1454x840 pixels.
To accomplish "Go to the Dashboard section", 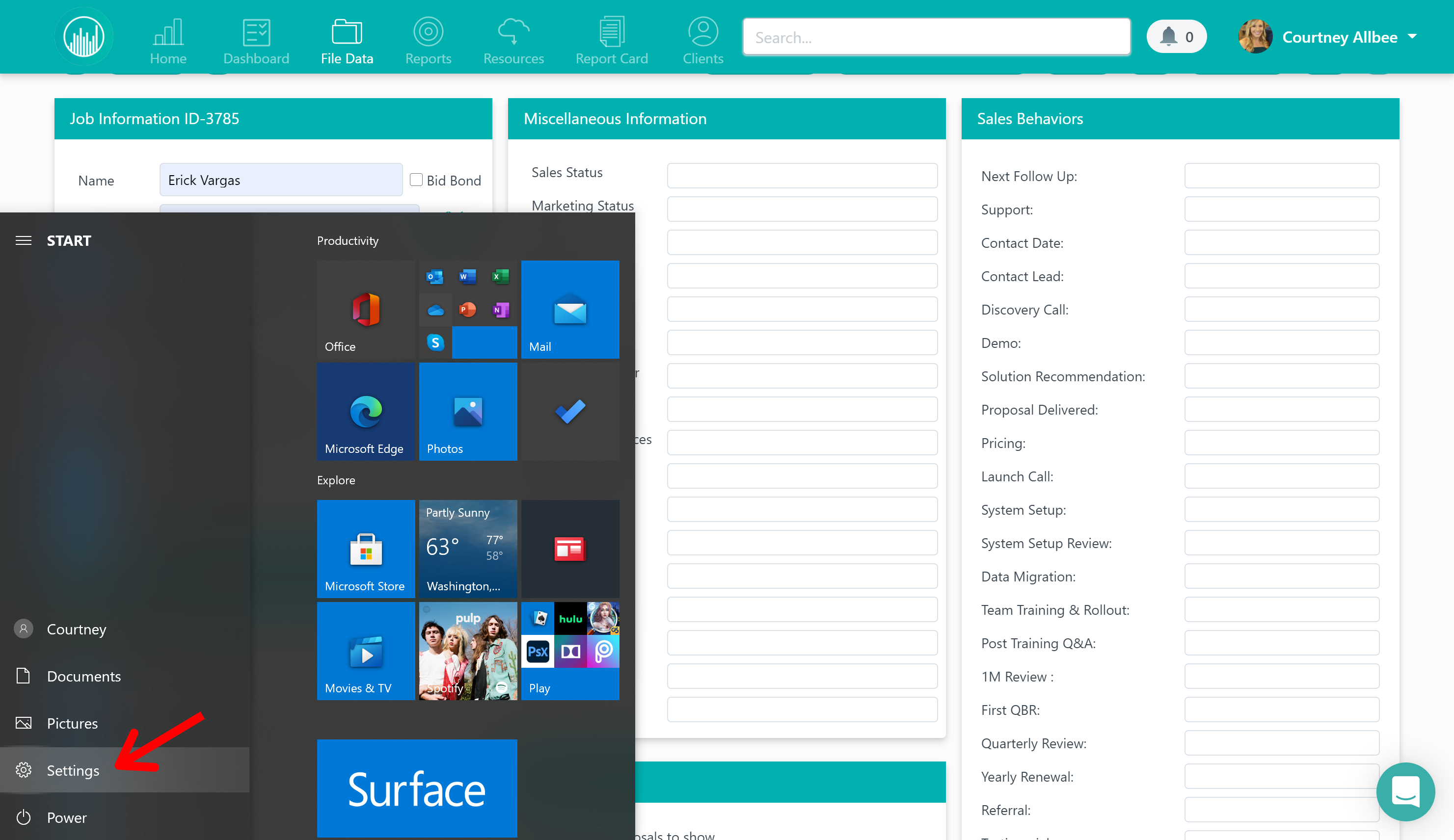I will (256, 42).
